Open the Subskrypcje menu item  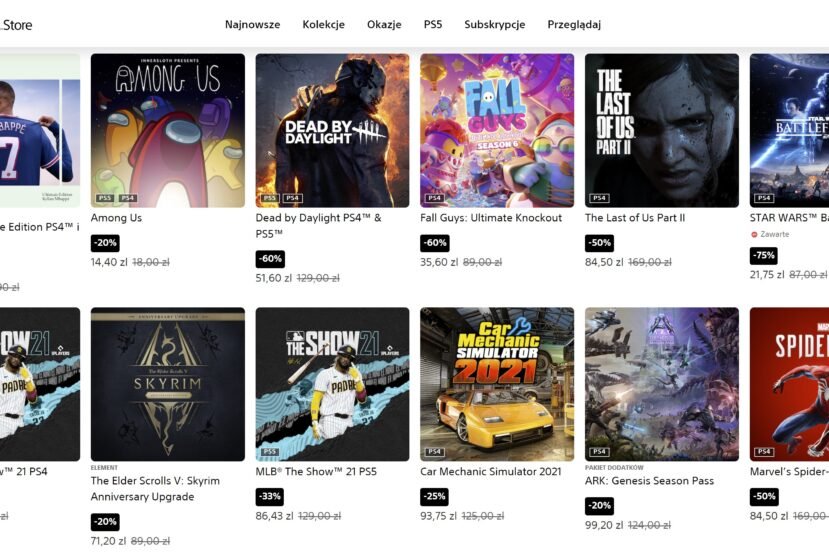click(494, 24)
